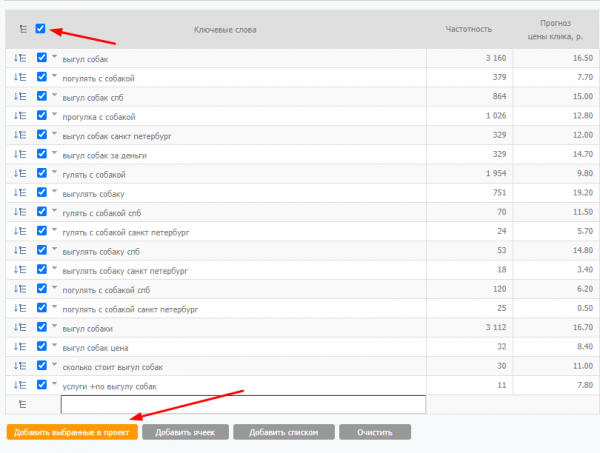Open dropdown arrow for 'выгуливать собаку'
The width and height of the screenshot is (600, 453).
click(54, 191)
